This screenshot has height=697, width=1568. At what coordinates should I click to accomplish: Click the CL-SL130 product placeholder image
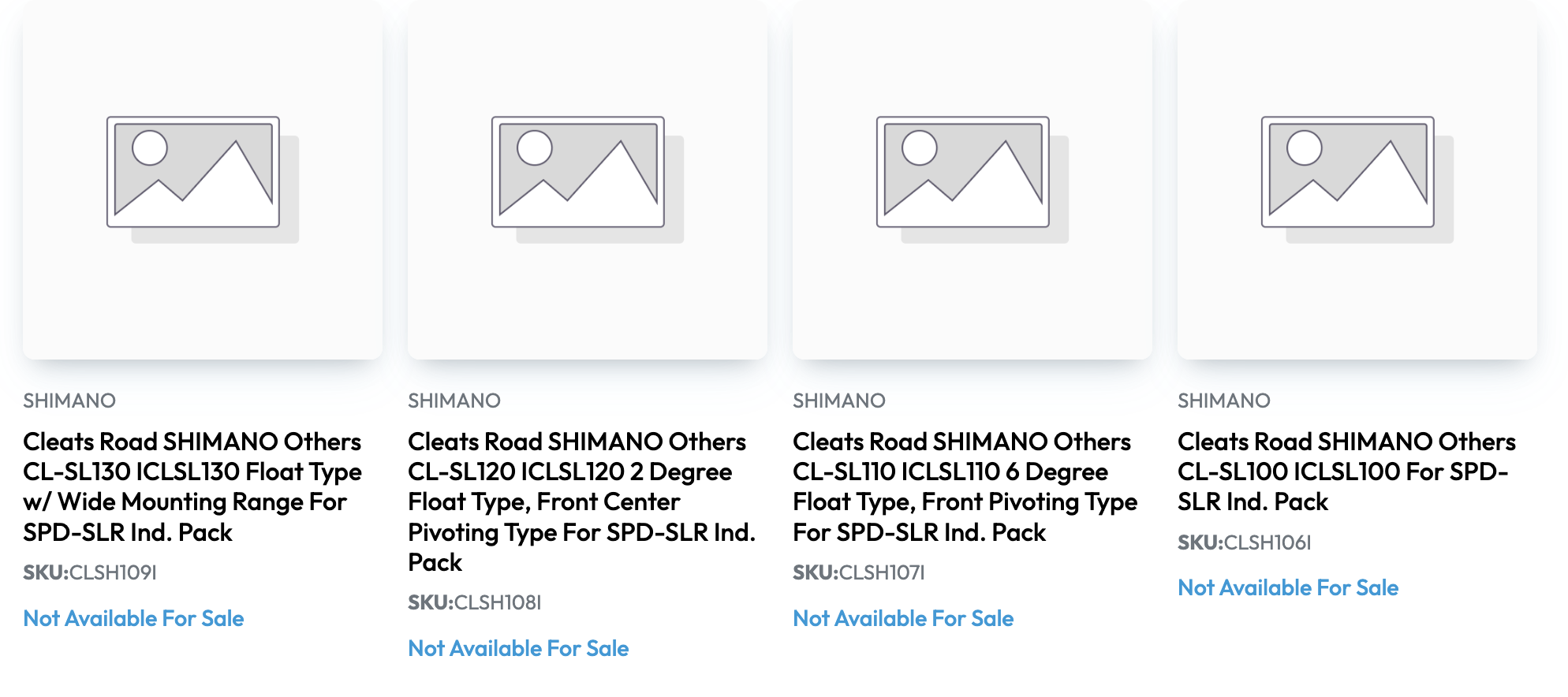click(x=202, y=180)
